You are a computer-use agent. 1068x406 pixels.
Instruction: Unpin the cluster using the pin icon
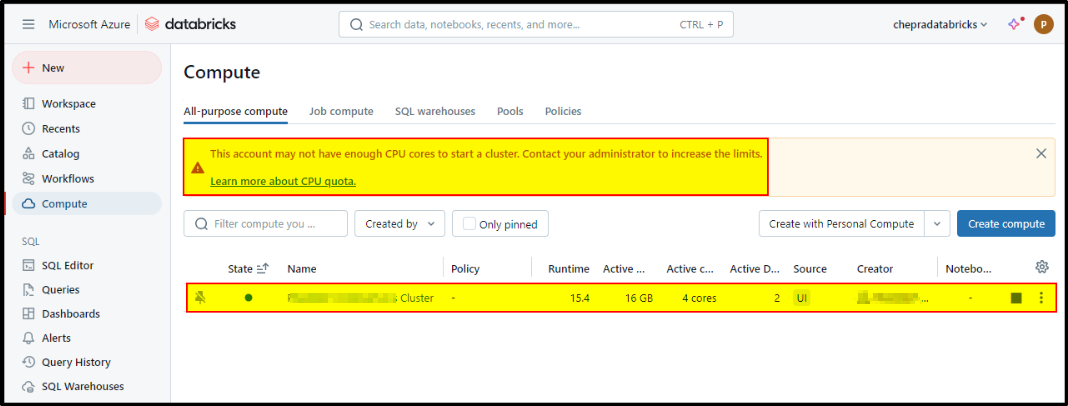coord(200,298)
